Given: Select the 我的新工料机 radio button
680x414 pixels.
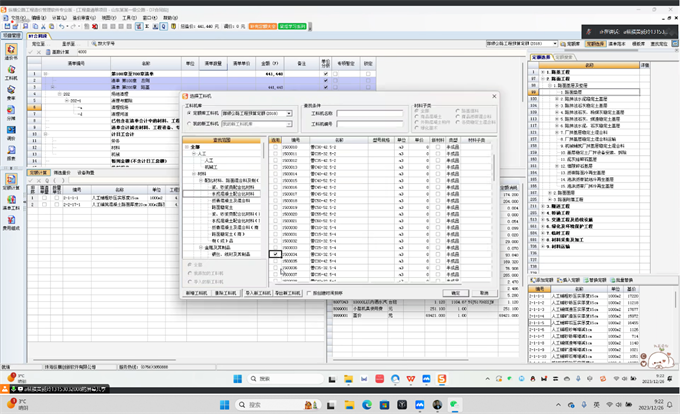Looking at the screenshot, I should click(190, 124).
